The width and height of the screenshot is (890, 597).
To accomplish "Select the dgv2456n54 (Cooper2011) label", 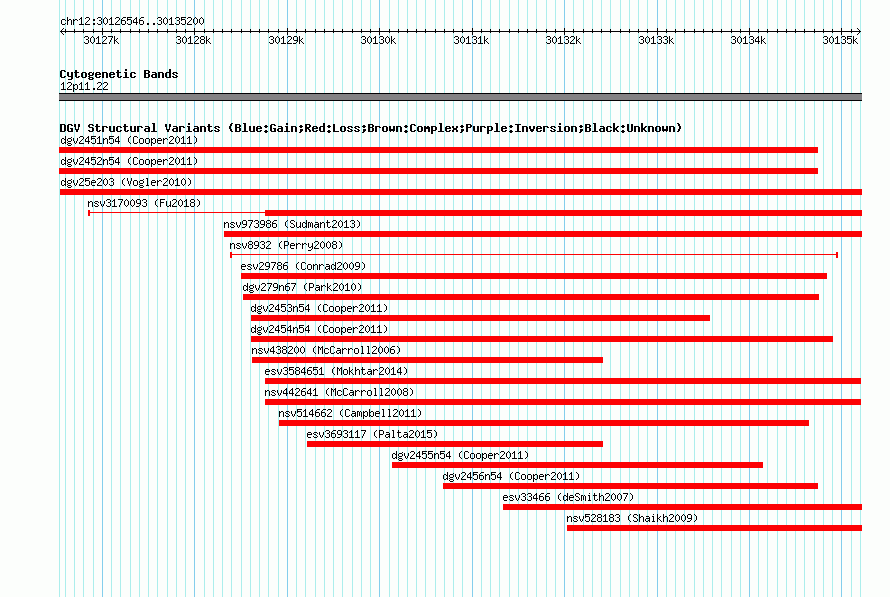I will [x=511, y=476].
